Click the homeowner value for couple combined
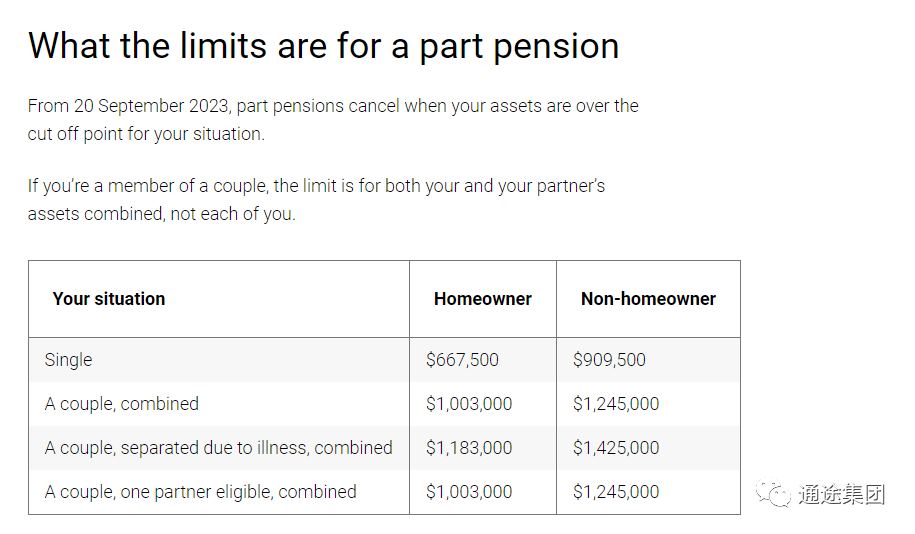915x534 pixels. pos(469,404)
